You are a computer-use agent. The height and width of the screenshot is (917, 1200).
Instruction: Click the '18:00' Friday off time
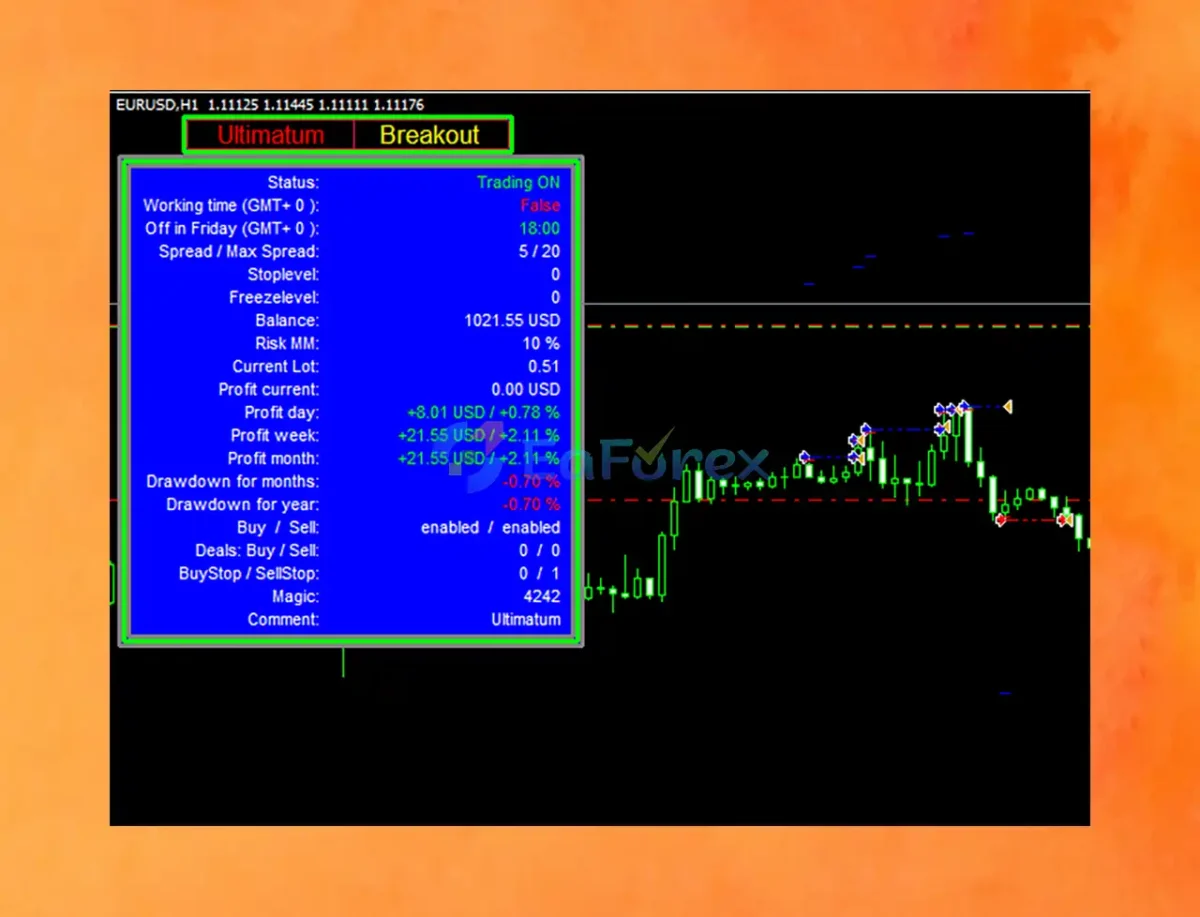coord(540,228)
